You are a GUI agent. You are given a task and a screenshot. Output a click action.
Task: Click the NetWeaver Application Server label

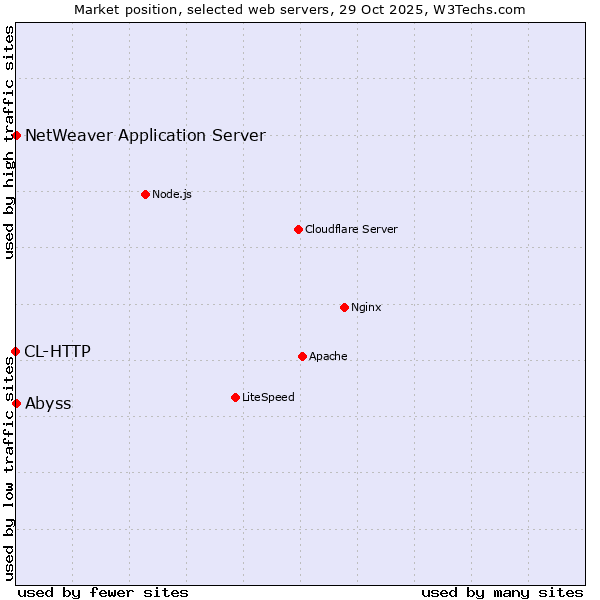tap(145, 135)
